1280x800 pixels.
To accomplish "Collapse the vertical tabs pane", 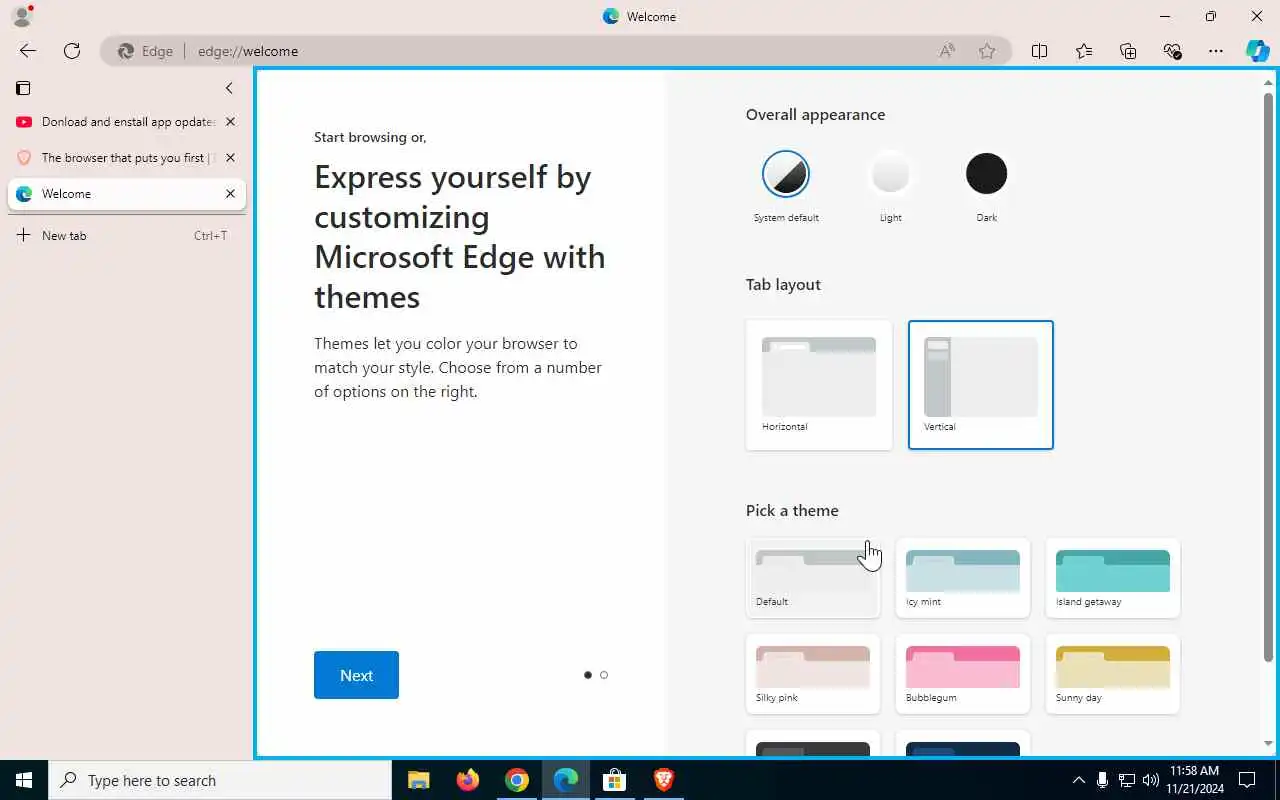I will pyautogui.click(x=229, y=88).
